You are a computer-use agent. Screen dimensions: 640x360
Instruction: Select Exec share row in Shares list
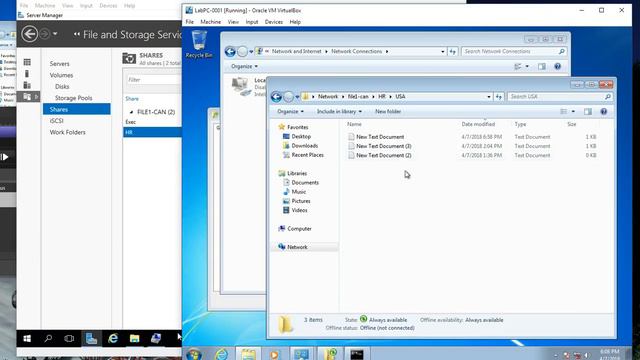click(x=152, y=122)
